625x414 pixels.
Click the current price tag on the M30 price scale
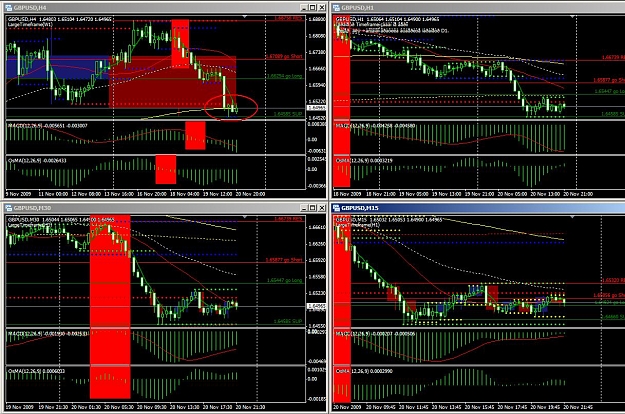pos(317,306)
